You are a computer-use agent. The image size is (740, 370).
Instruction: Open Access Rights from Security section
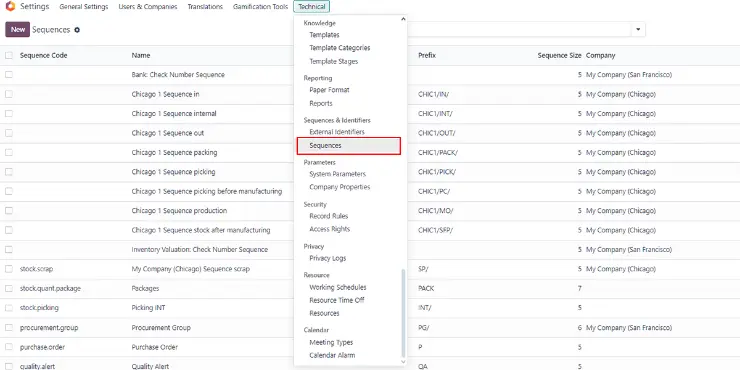coord(329,229)
